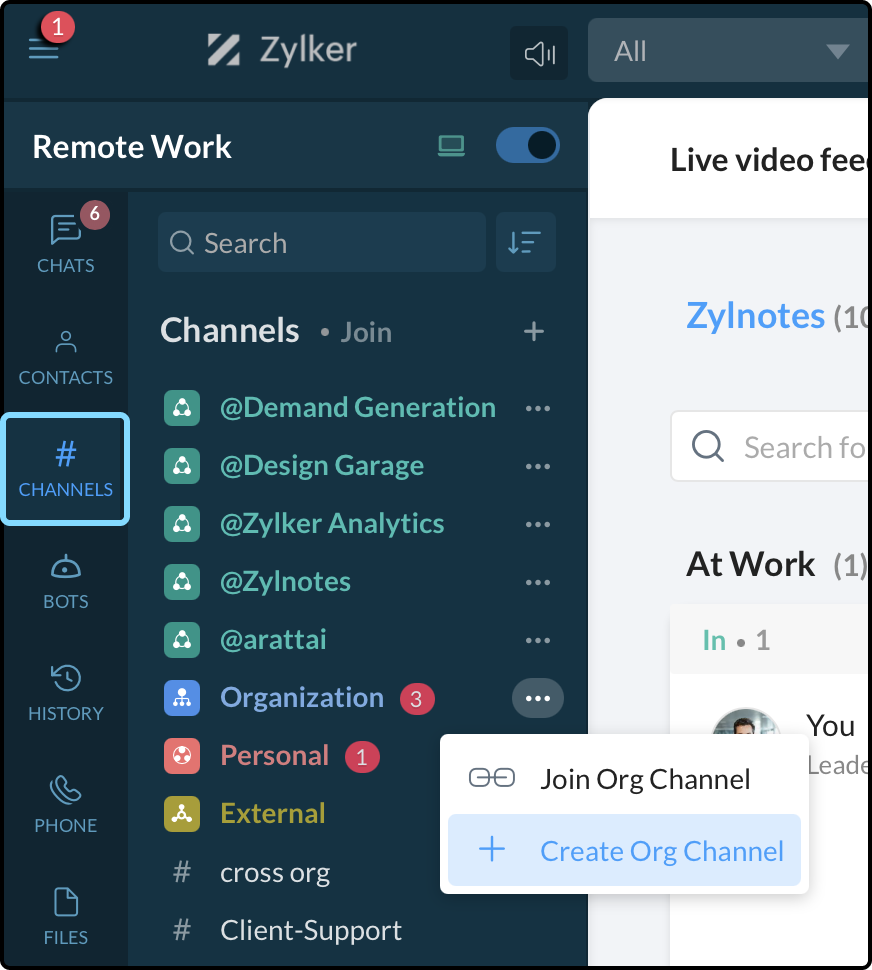Open the @Demand Generation channel
Image resolution: width=872 pixels, height=970 pixels.
pos(357,408)
